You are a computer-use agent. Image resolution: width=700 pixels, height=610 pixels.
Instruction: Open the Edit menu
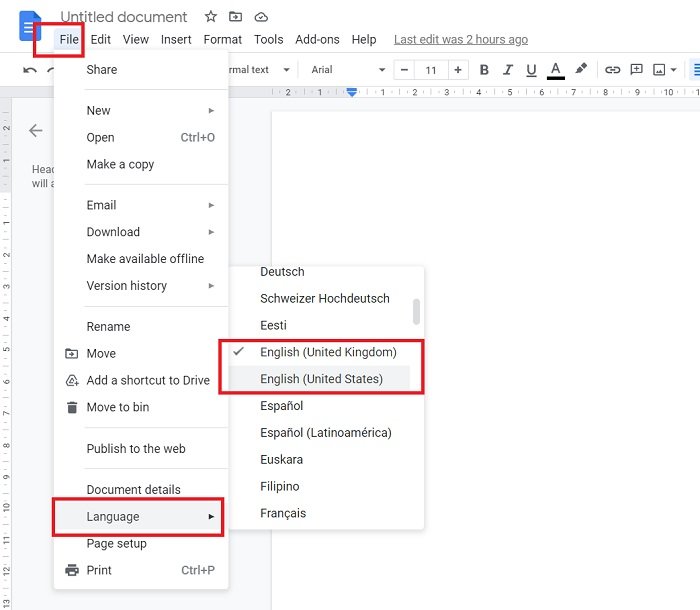coord(100,40)
